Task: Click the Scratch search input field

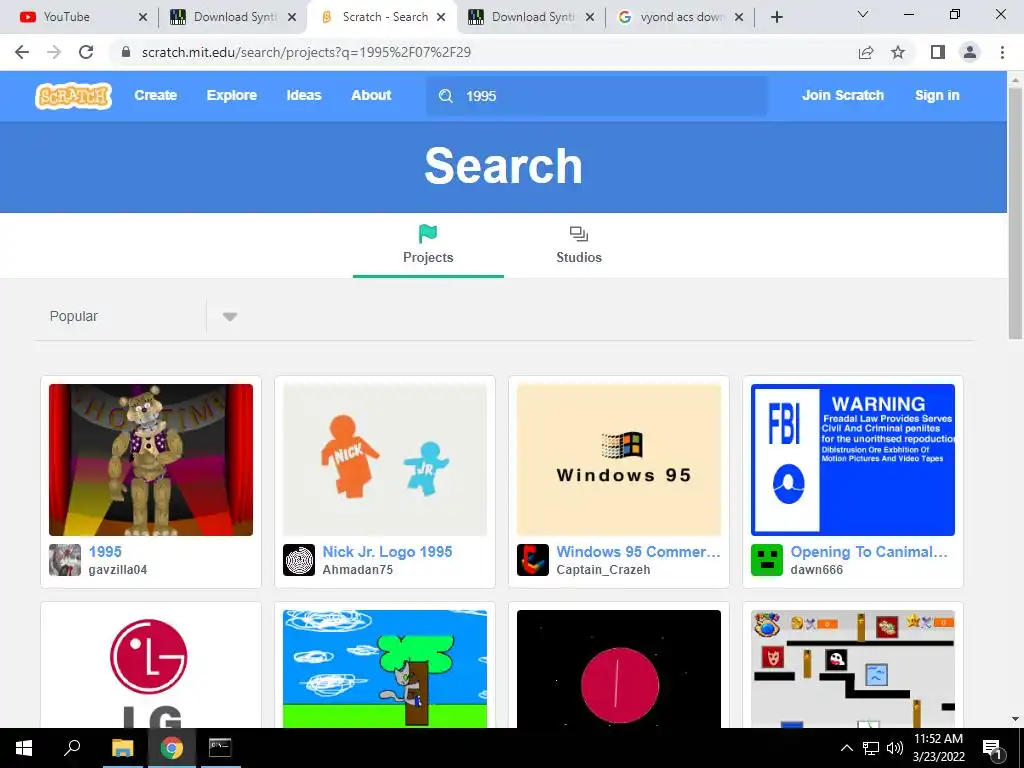Action: pos(597,96)
